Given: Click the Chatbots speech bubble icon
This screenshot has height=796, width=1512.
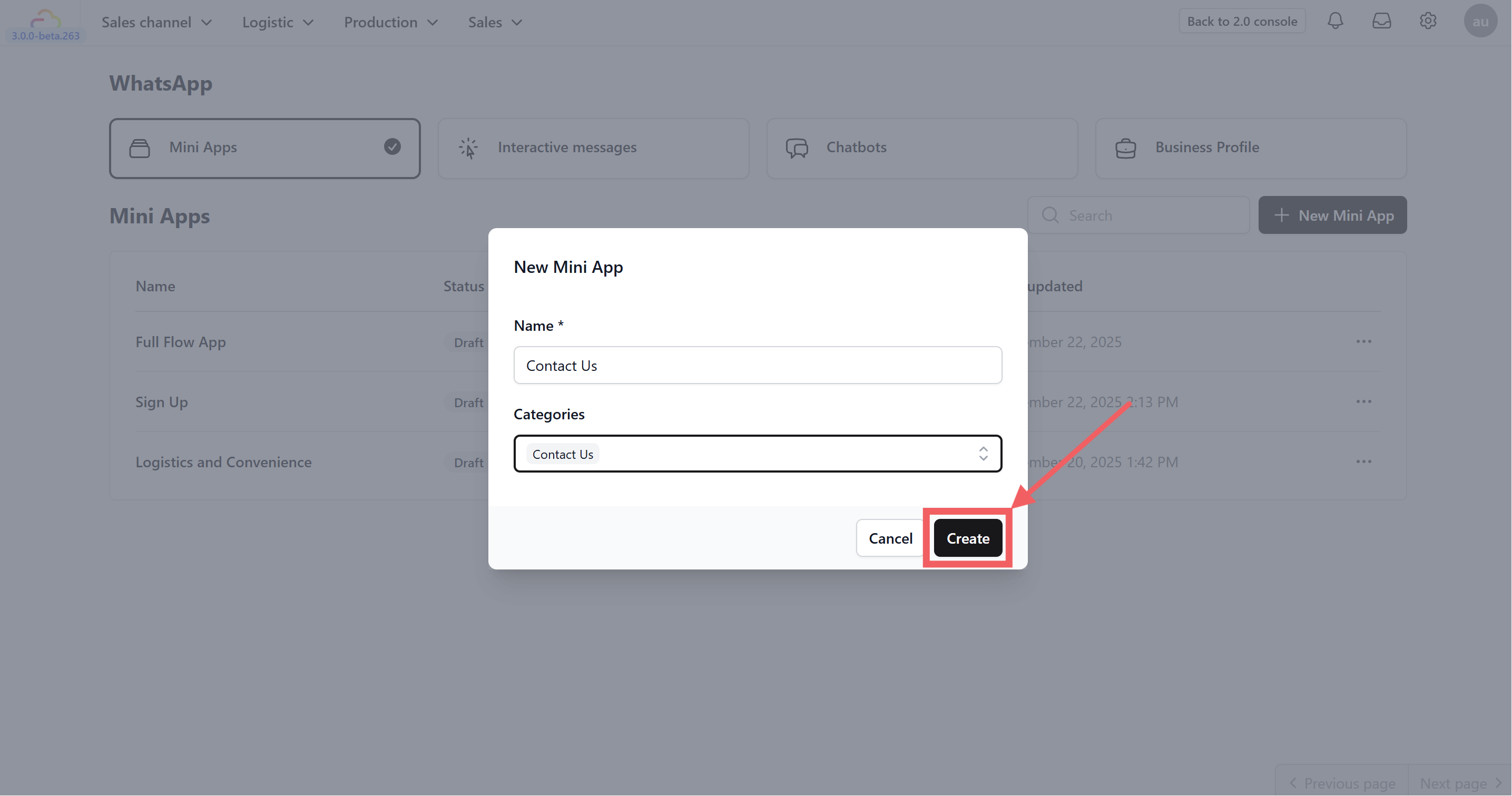Looking at the screenshot, I should 797,148.
